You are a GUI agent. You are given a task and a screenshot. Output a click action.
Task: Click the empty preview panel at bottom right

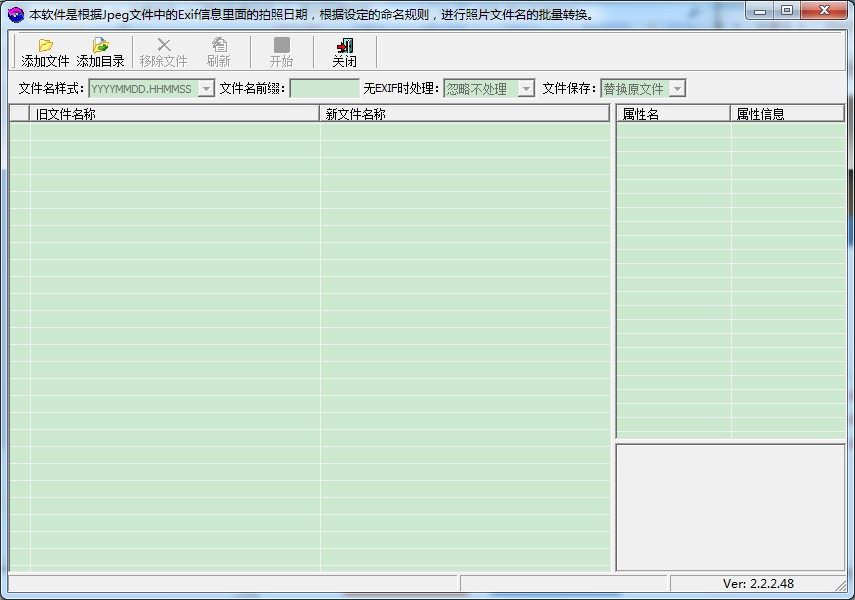click(730, 507)
